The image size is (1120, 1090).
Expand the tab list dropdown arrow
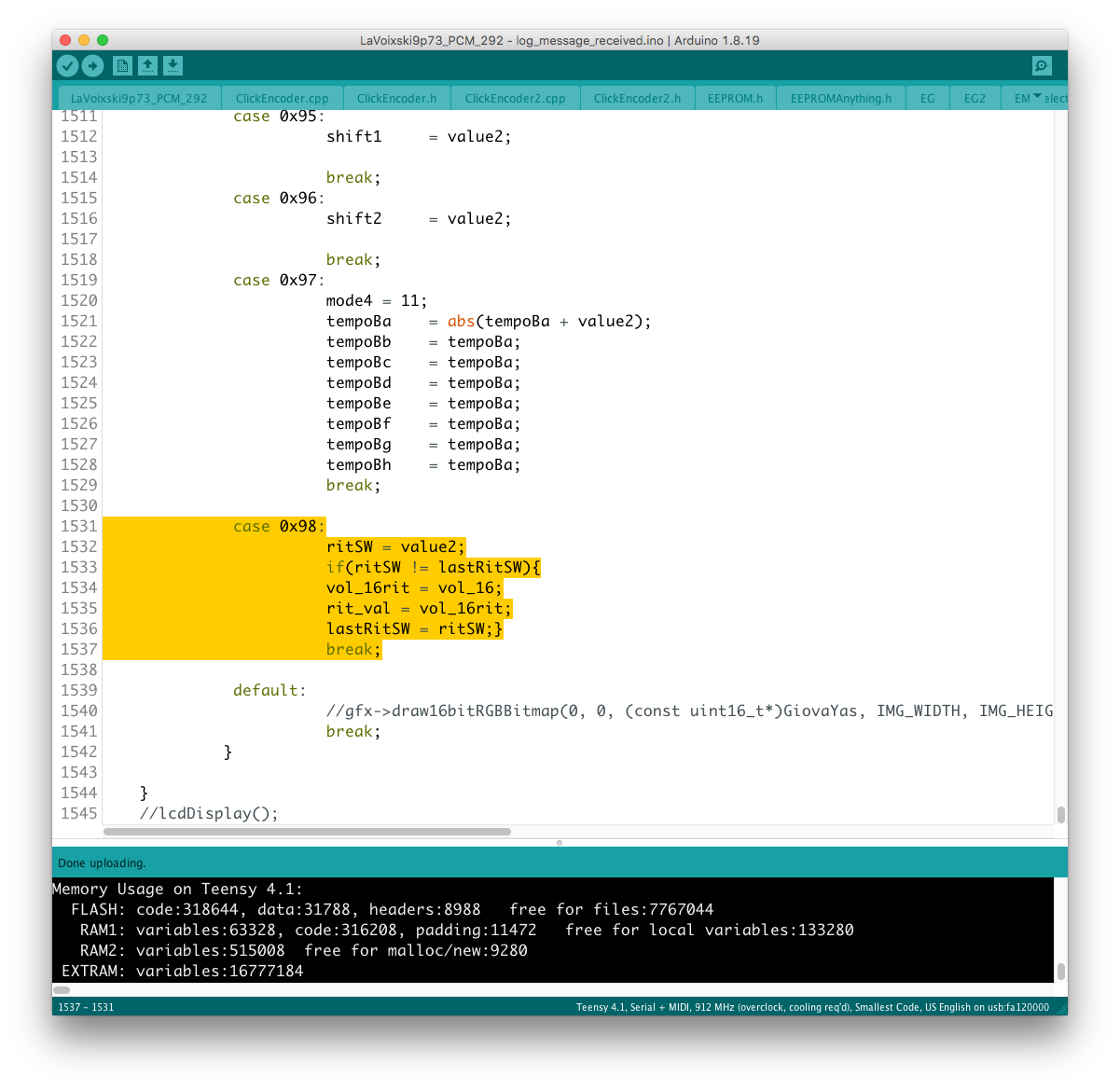(x=1038, y=97)
